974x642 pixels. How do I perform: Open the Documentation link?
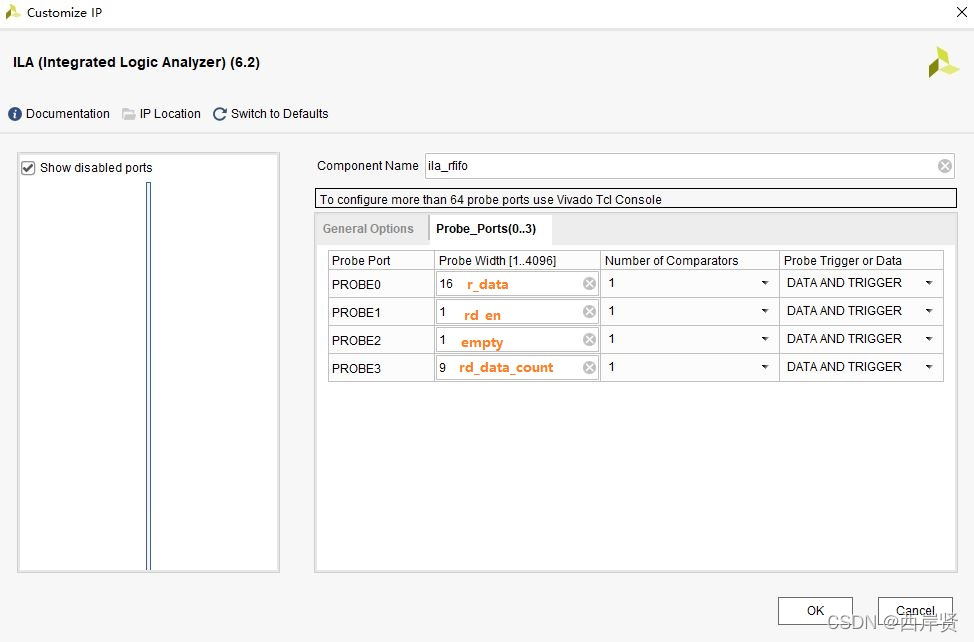(68, 114)
